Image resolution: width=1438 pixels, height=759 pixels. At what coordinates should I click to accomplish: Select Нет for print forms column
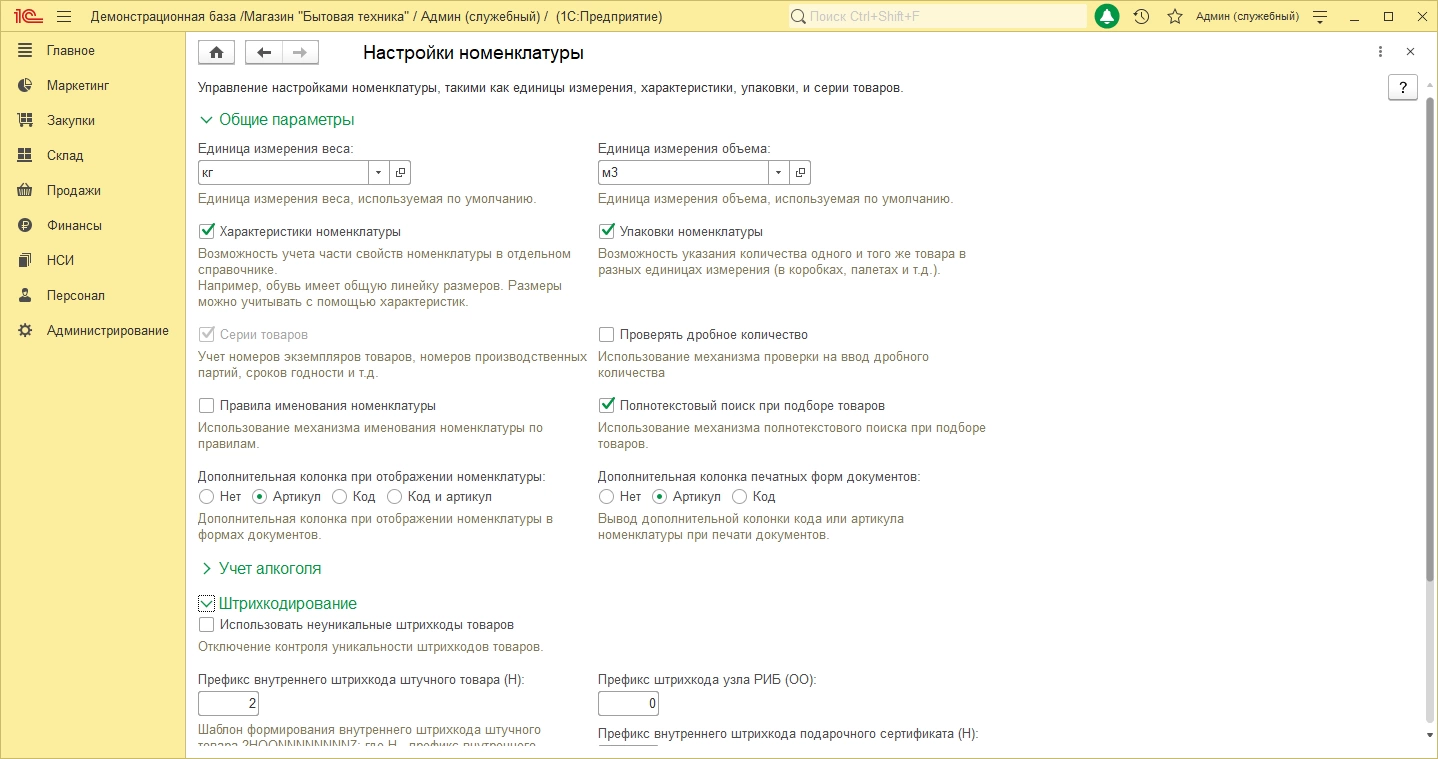[606, 496]
